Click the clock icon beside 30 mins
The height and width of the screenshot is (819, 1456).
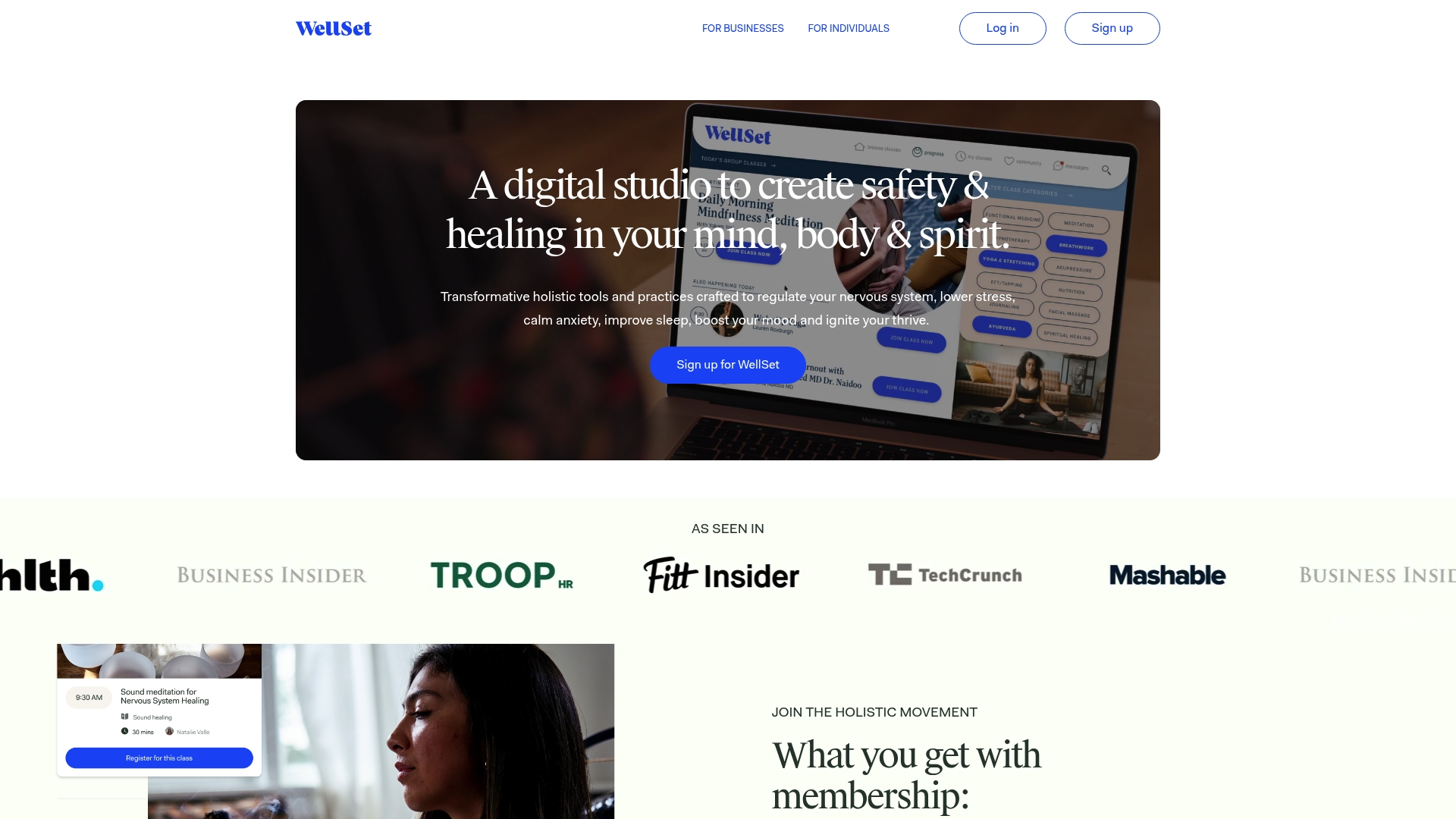124,731
